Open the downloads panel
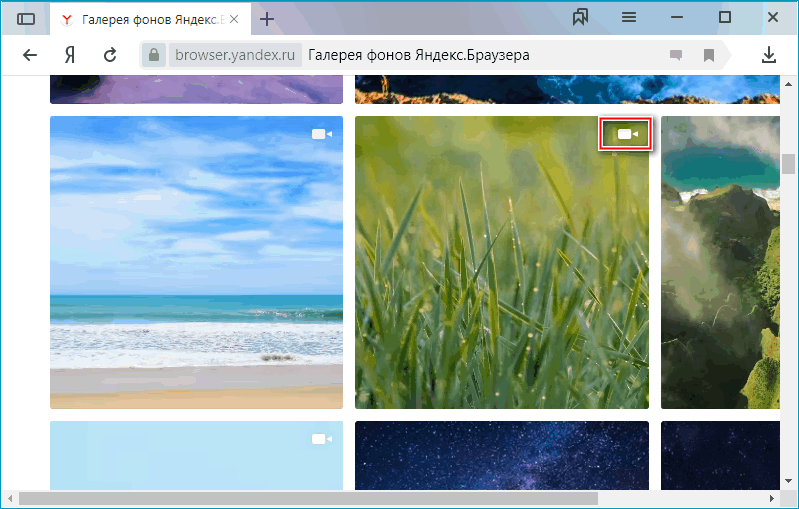Screen dimensions: 799x509 click(x=769, y=55)
